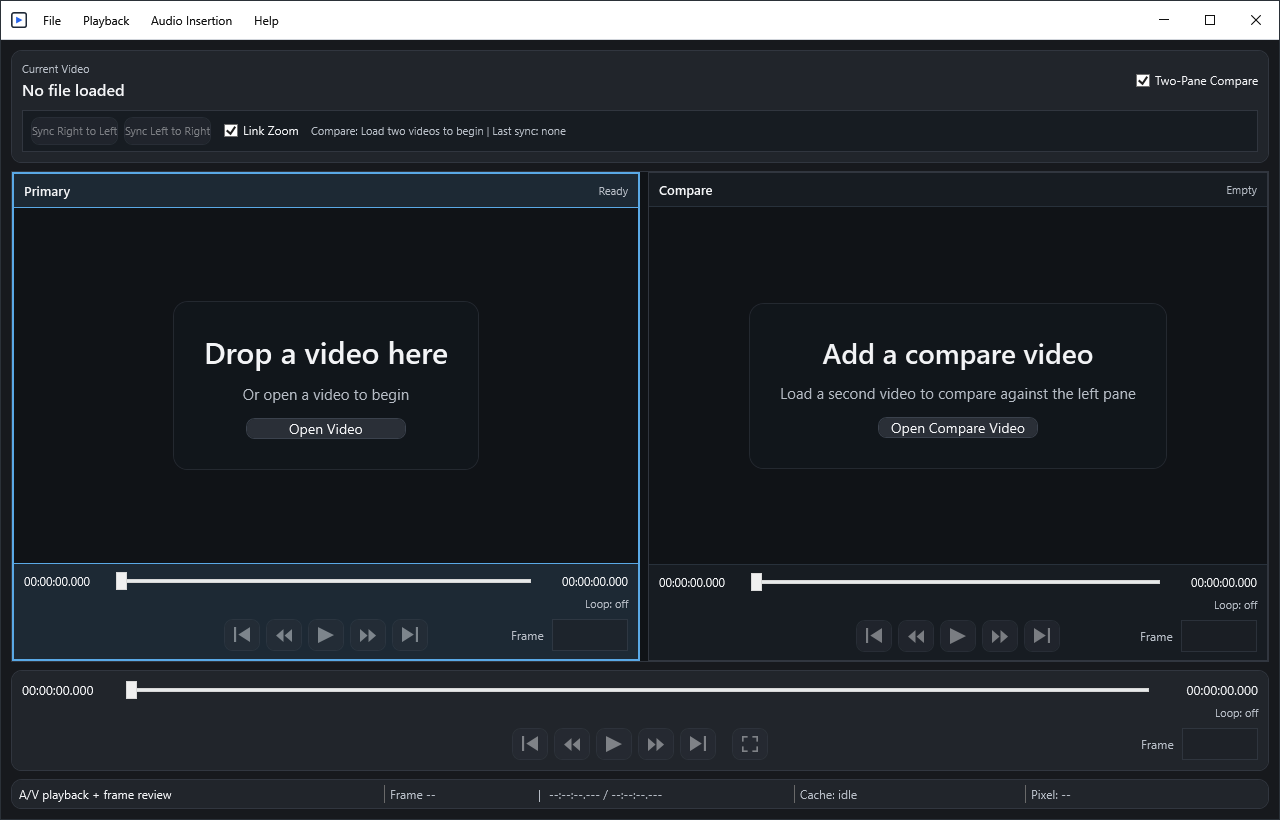Open the Help menu
This screenshot has height=820, width=1280.
point(266,20)
